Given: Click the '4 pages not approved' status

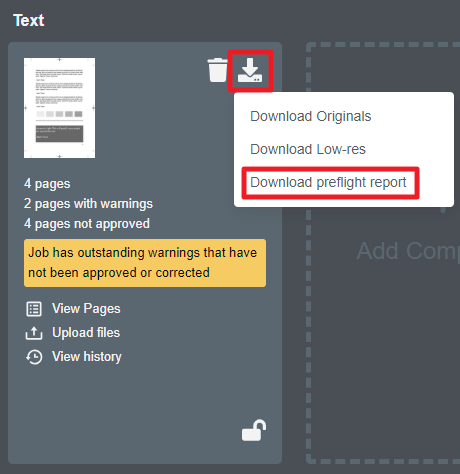Looking at the screenshot, I should [87, 224].
